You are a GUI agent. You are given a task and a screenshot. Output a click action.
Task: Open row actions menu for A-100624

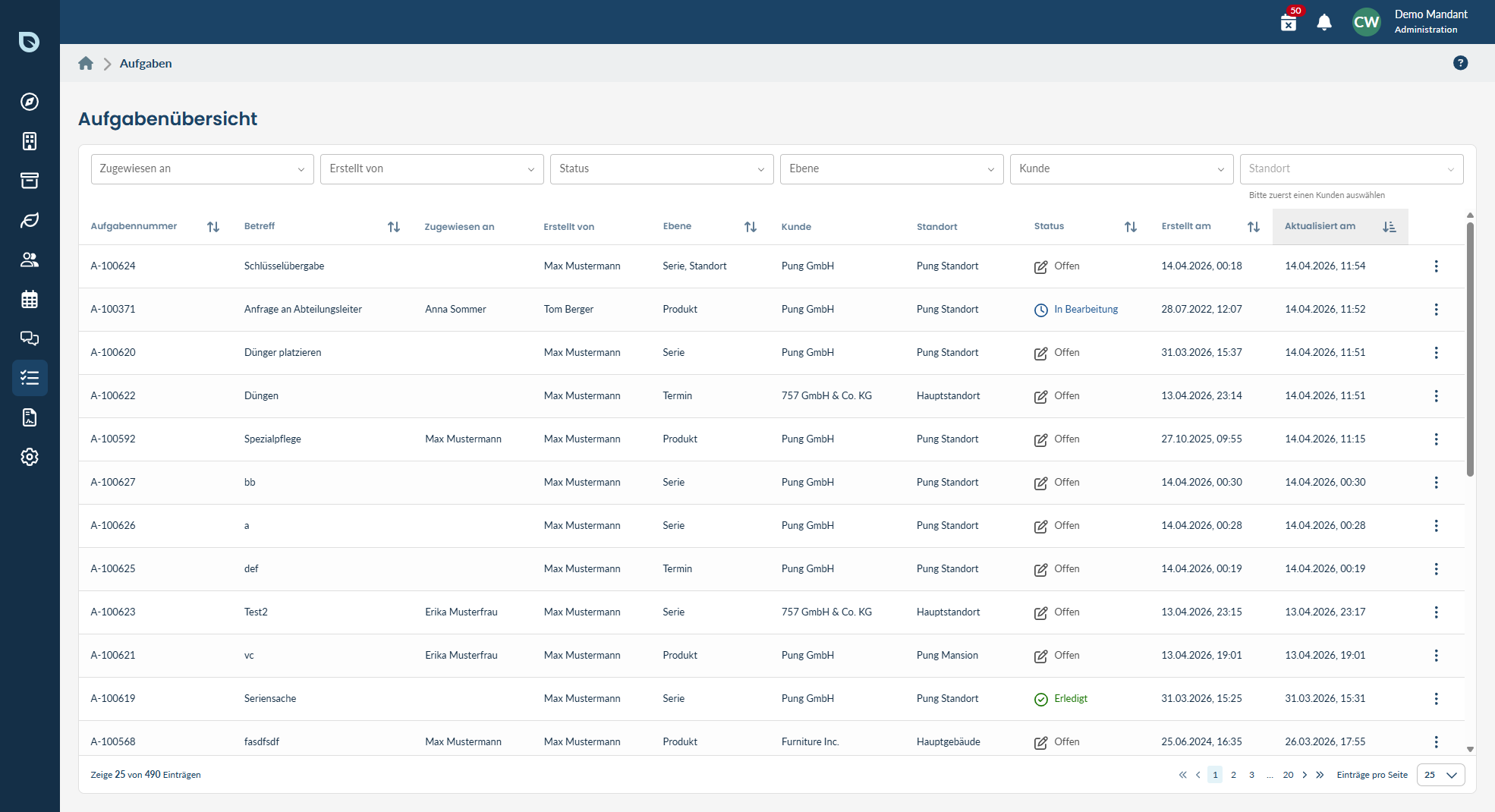coord(1436,266)
